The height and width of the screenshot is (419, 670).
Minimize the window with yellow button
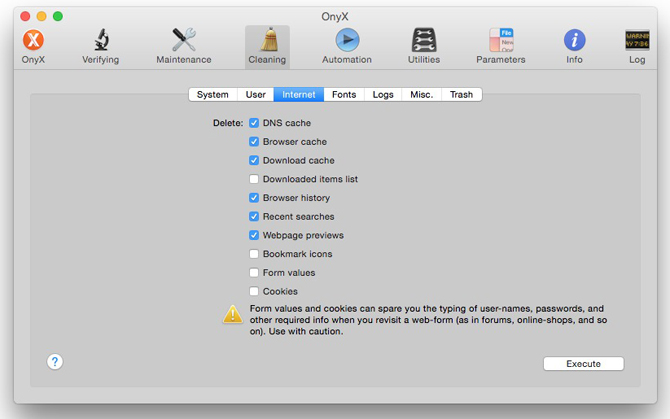[x=41, y=16]
